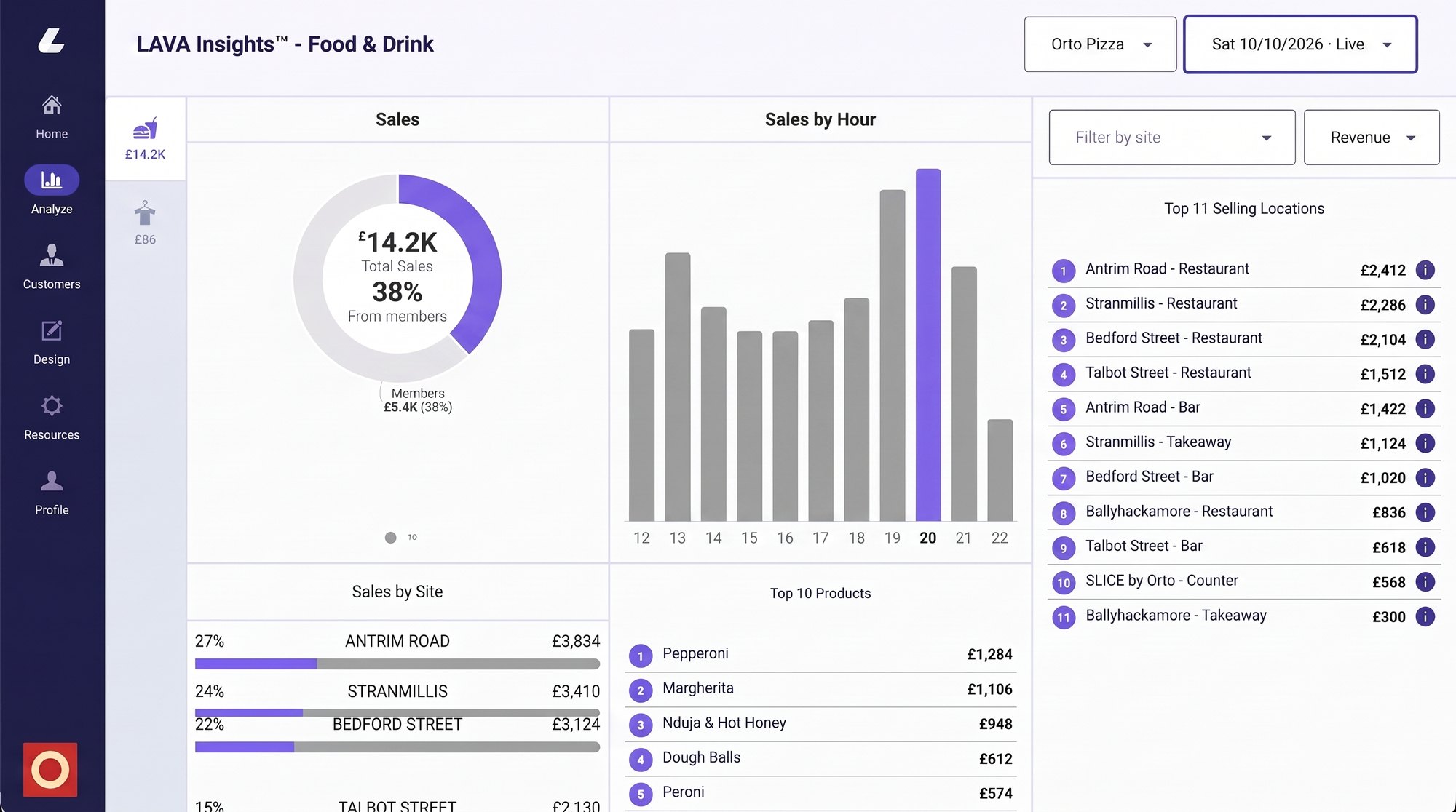Show info for Ballyhackamore - Takeaway
The width and height of the screenshot is (1456, 812).
coord(1425,616)
